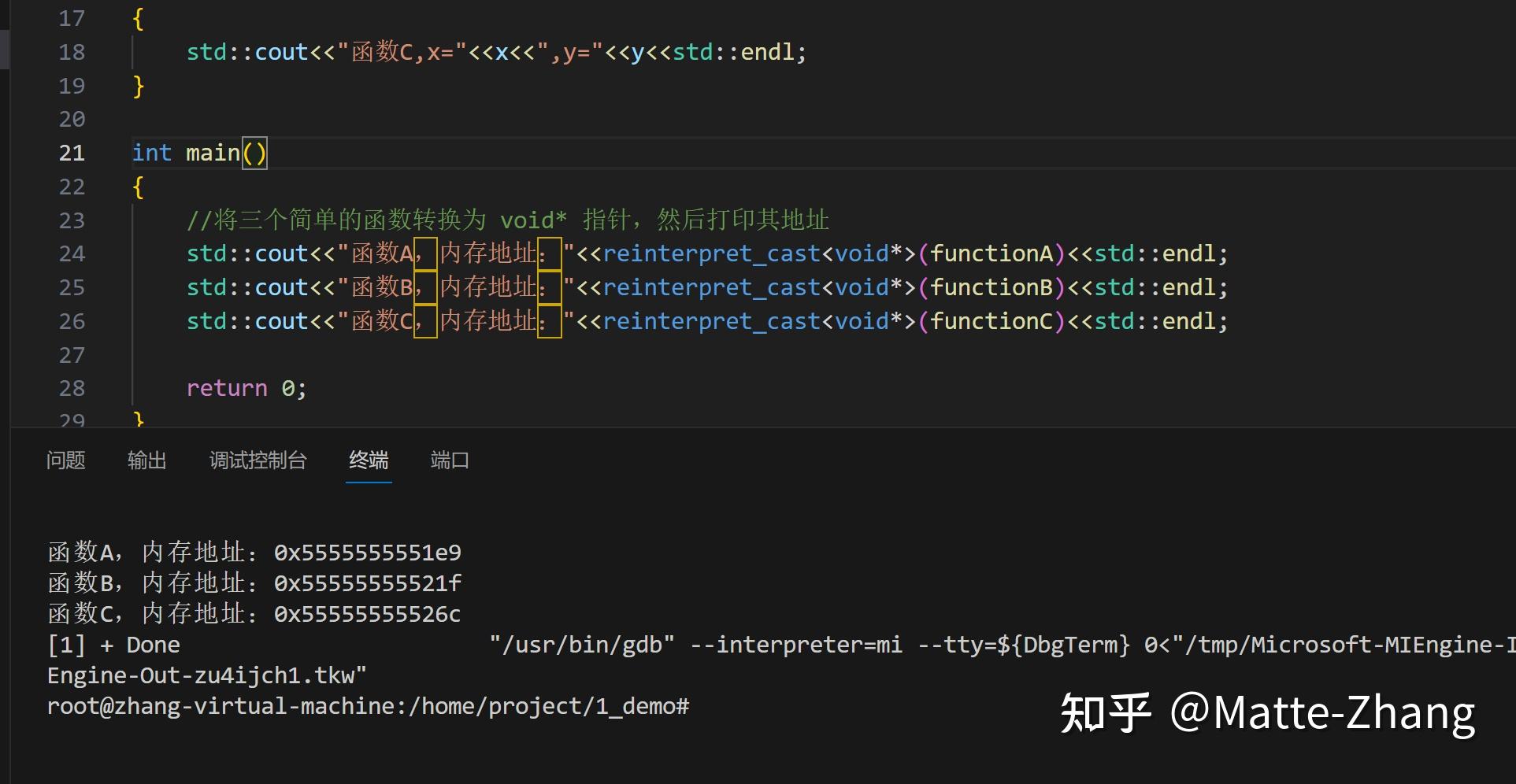Click the closing brace on line 19
Viewport: 1516px width, 784px height.
139,86
